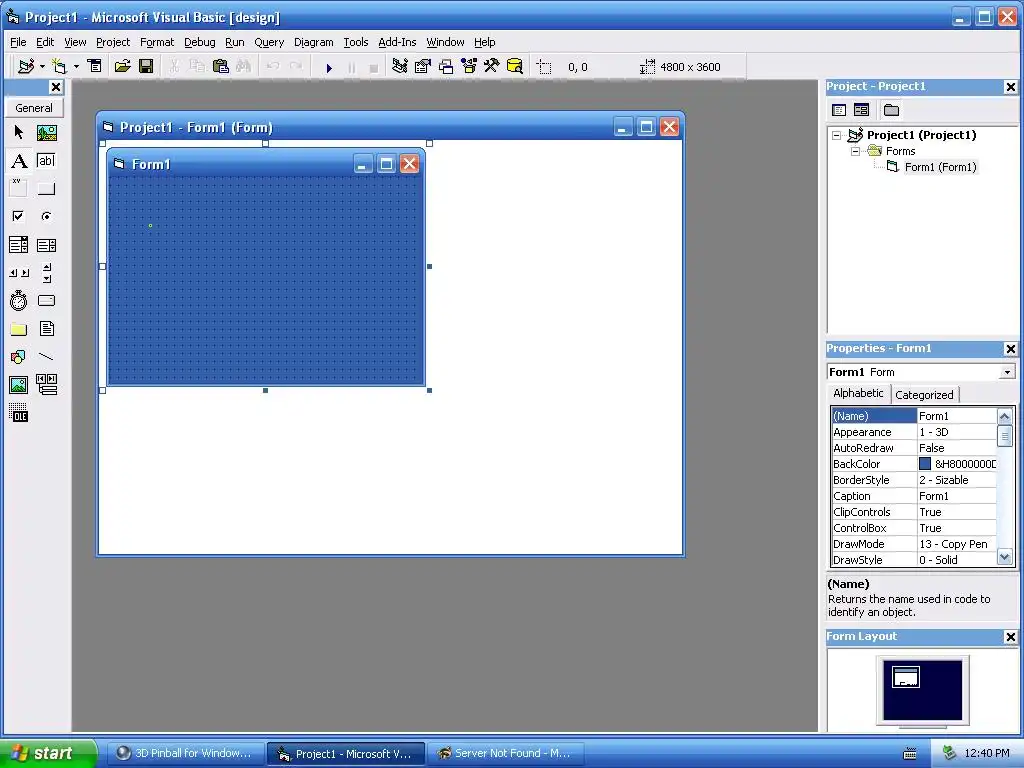This screenshot has width=1024, height=768.
Task: Open the Format menu
Action: (157, 42)
